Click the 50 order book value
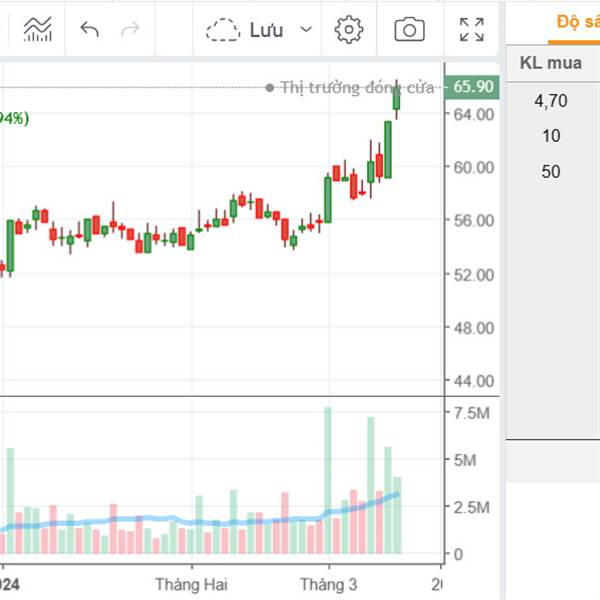Viewport: 600px width, 600px height. coord(551,171)
